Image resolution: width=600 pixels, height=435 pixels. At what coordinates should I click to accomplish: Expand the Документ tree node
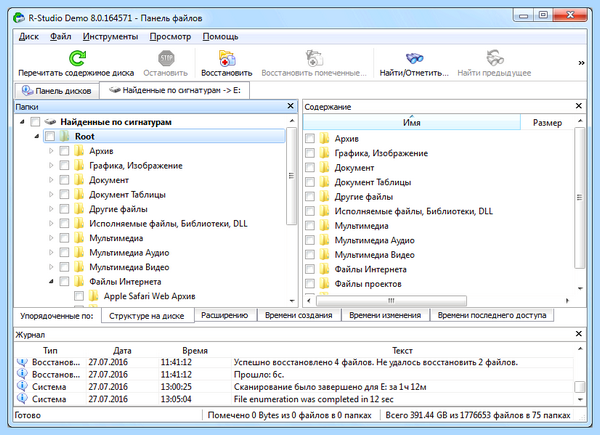tap(51, 180)
